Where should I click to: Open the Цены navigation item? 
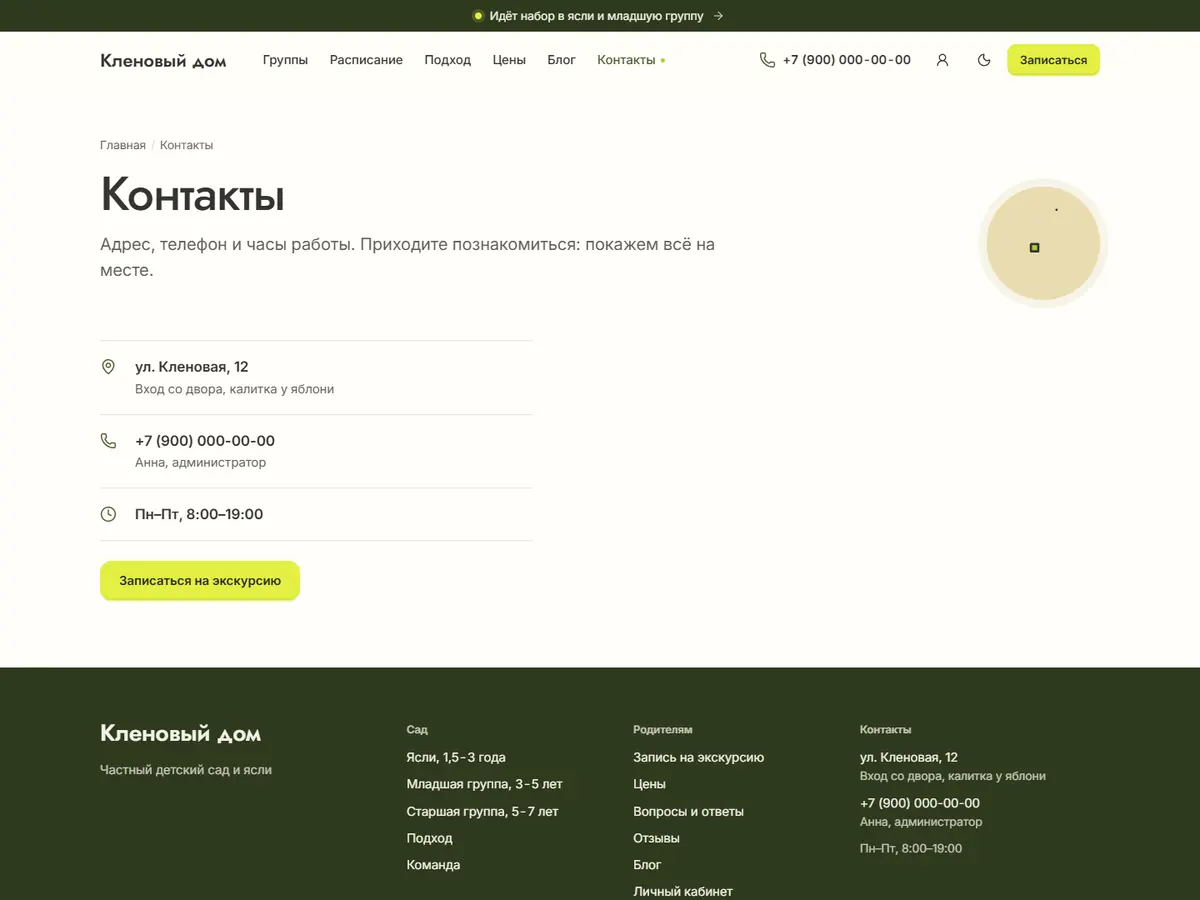pyautogui.click(x=509, y=60)
